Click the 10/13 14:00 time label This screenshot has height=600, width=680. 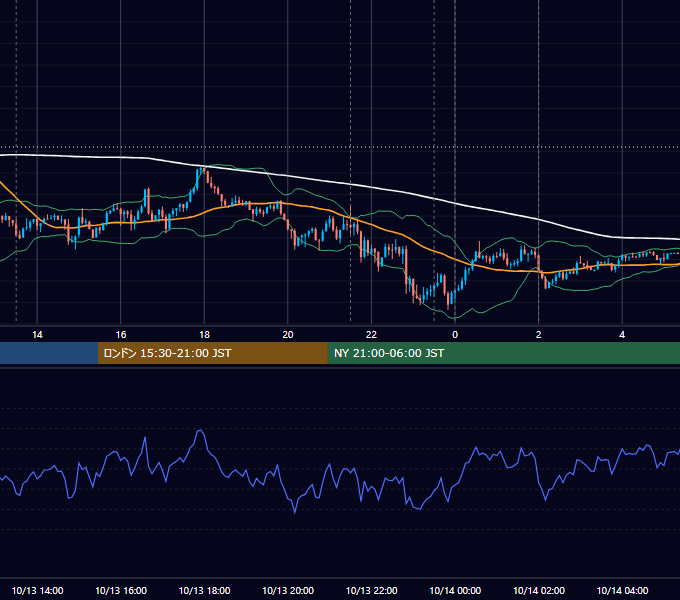pos(37,590)
